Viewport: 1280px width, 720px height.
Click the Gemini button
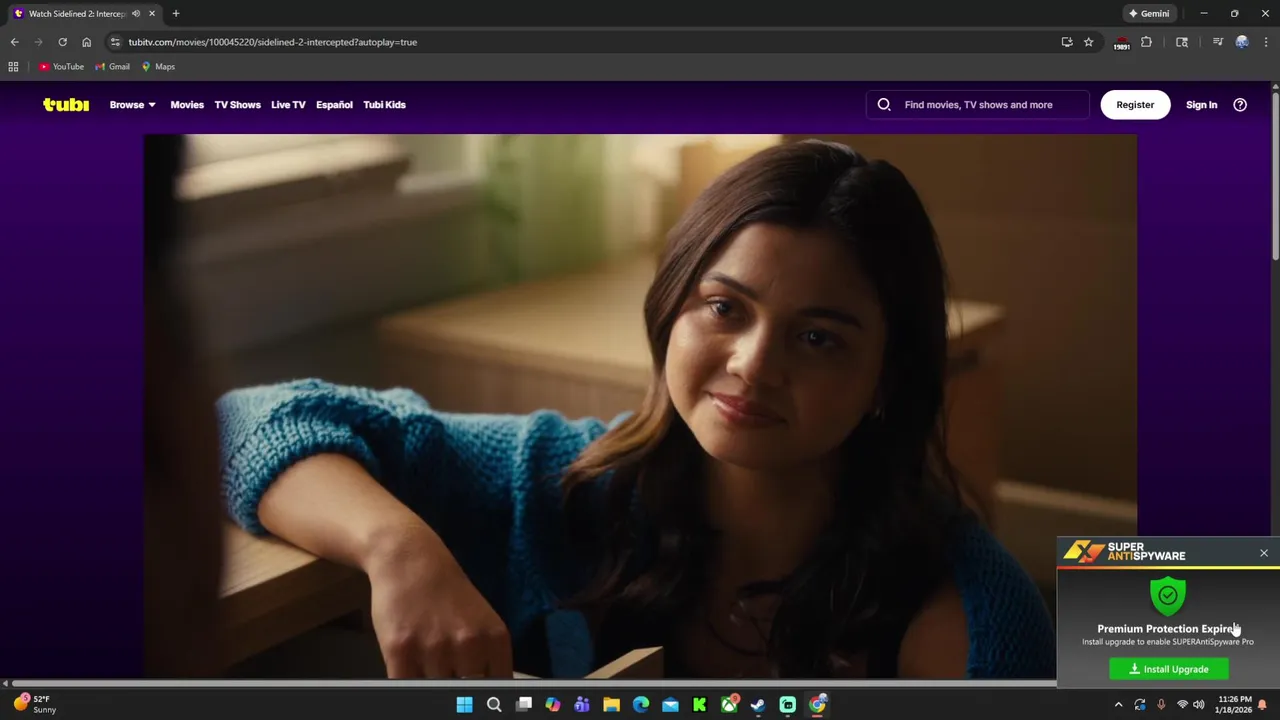tap(1149, 14)
